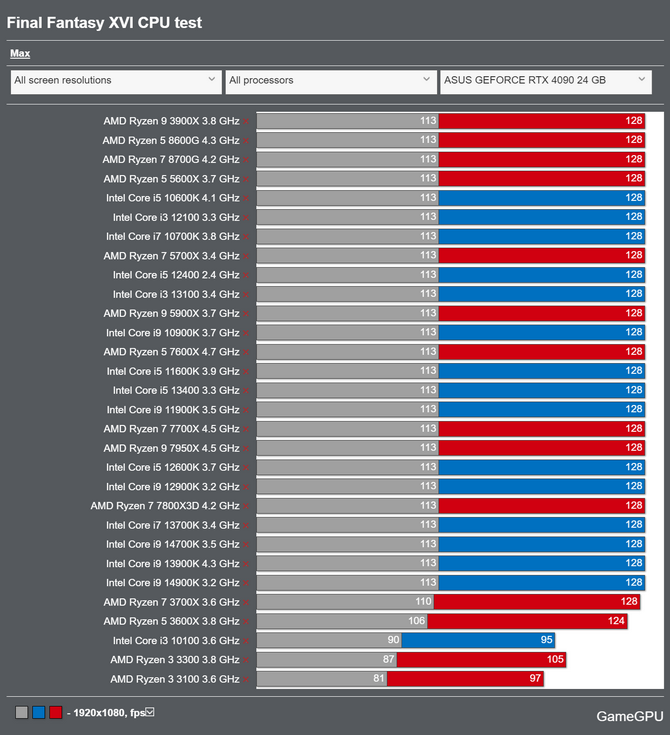Remove Intel Core i3 12100 row

coord(246,218)
